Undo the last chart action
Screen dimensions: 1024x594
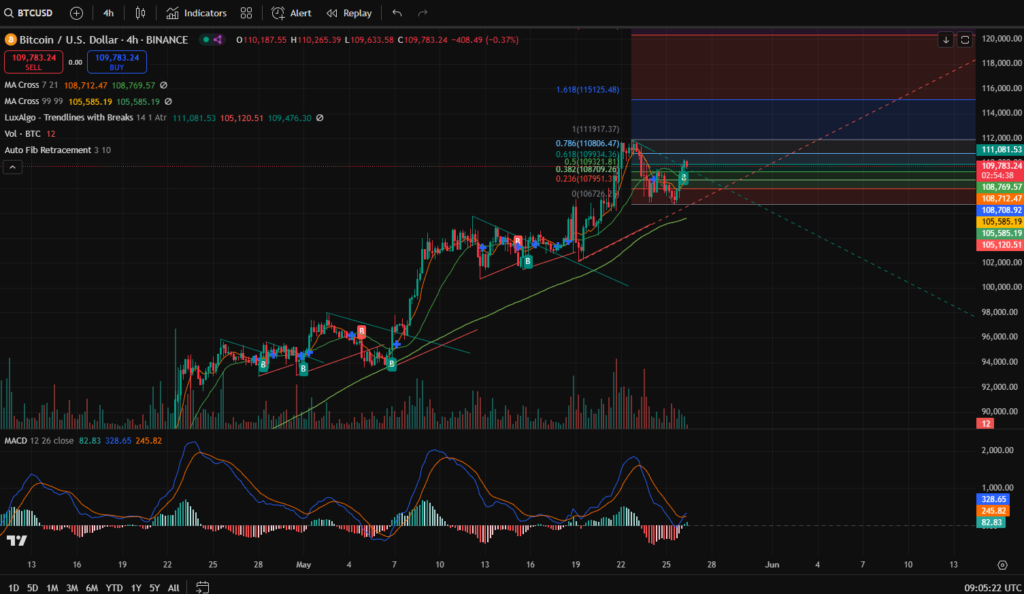point(397,13)
